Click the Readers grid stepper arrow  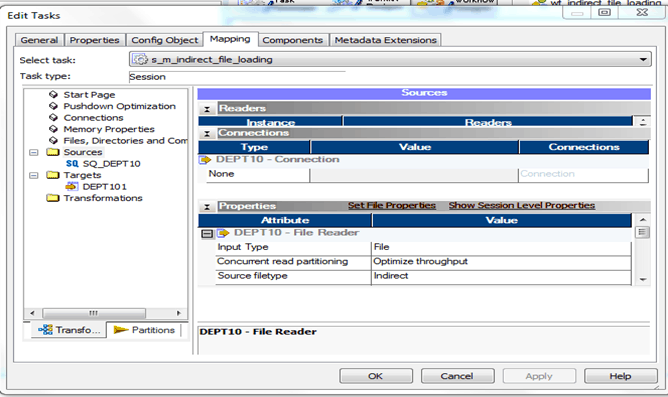643,122
